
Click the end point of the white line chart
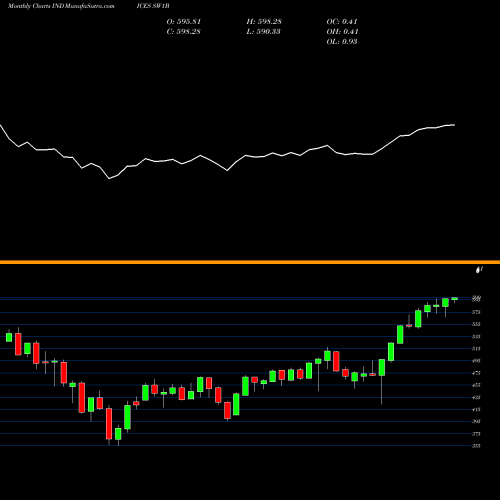455,125
